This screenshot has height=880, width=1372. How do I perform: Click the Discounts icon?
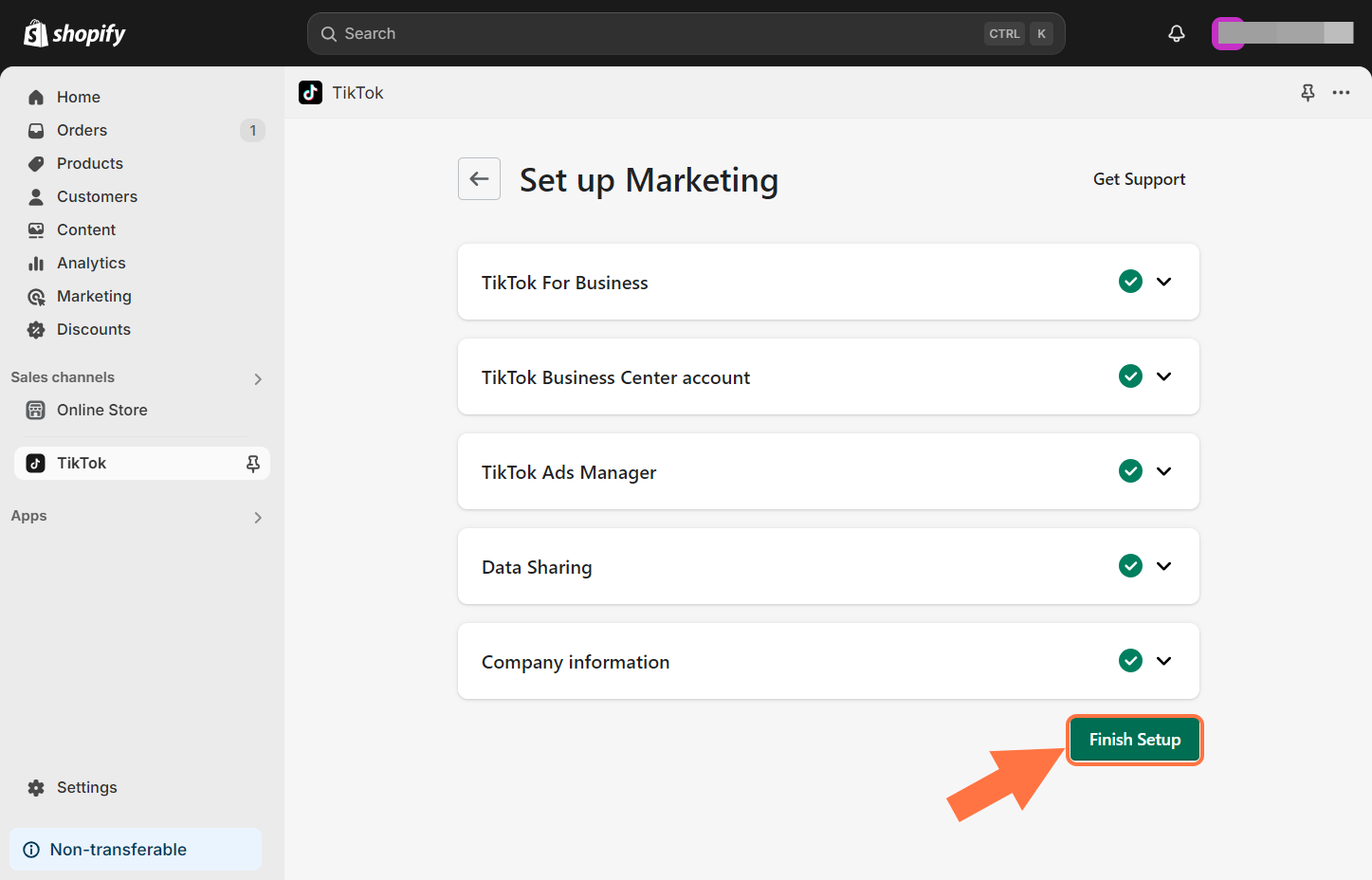(35, 329)
